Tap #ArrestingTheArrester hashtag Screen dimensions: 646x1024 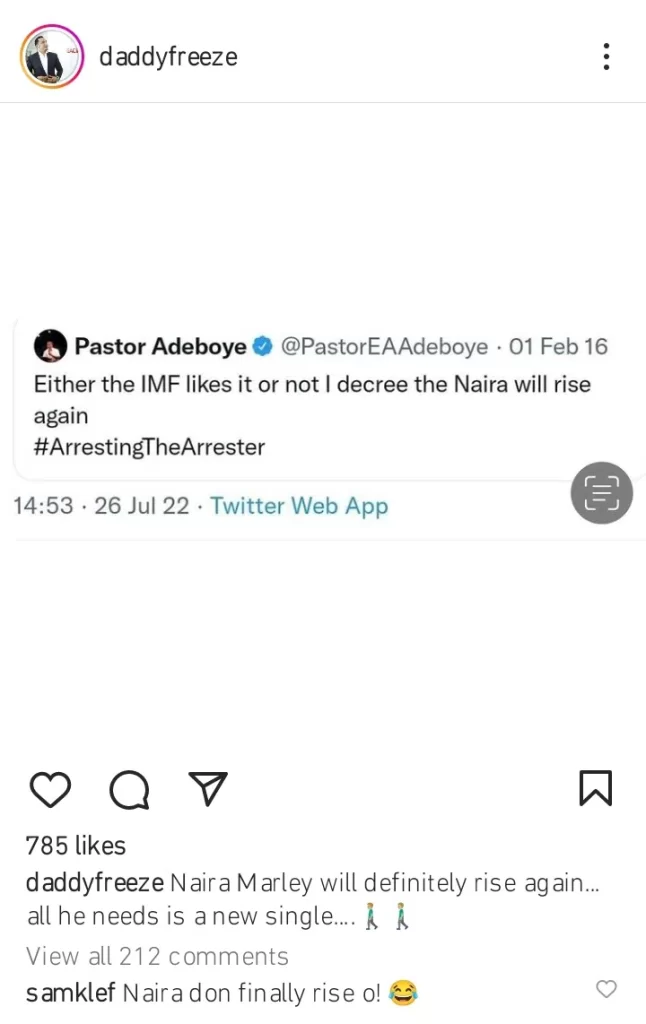149,447
